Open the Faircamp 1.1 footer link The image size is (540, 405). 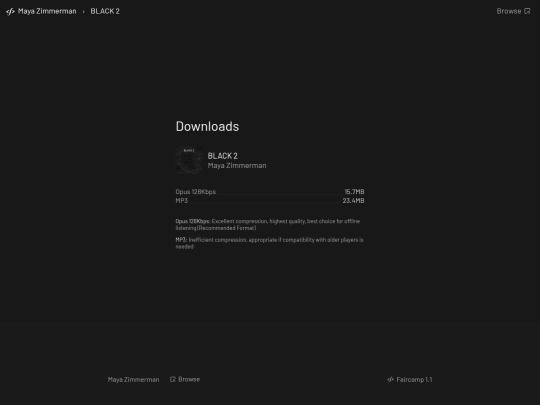click(x=414, y=380)
